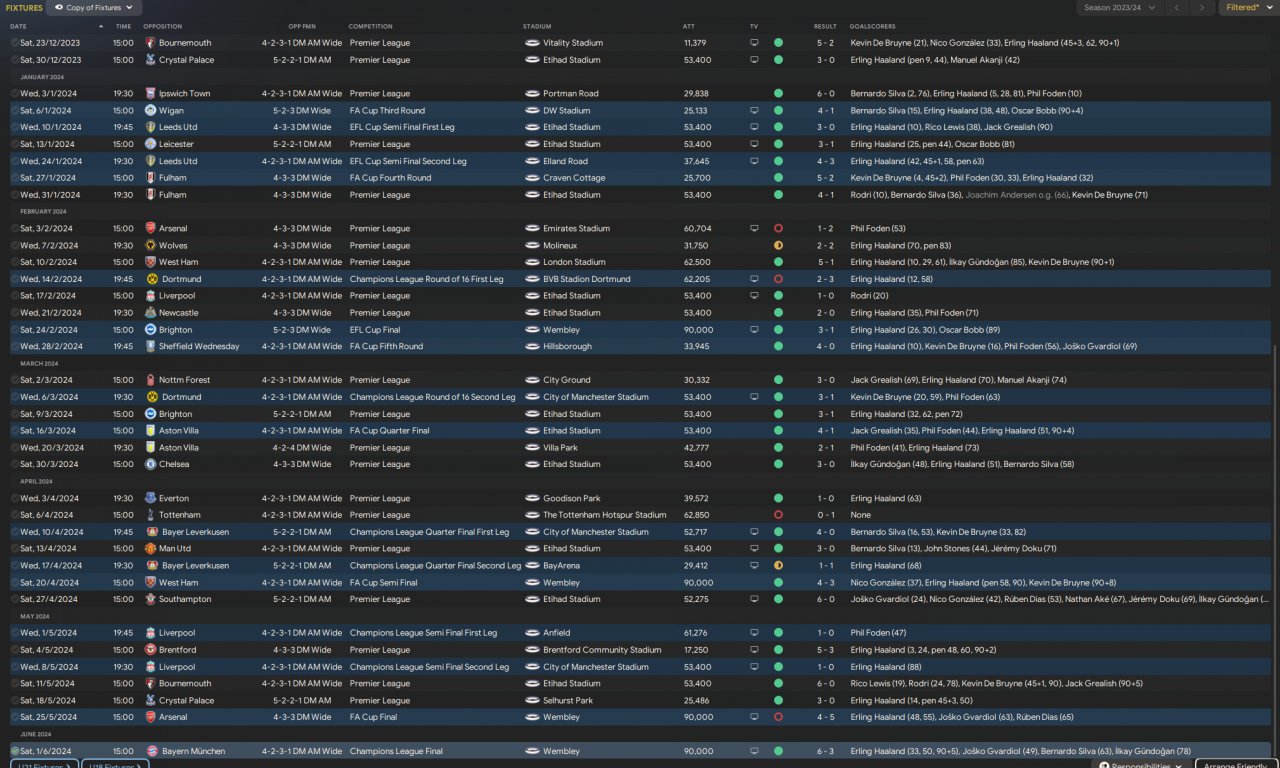Click the Bayern München club badge
The image size is (1280, 768).
pyautogui.click(x=152, y=751)
